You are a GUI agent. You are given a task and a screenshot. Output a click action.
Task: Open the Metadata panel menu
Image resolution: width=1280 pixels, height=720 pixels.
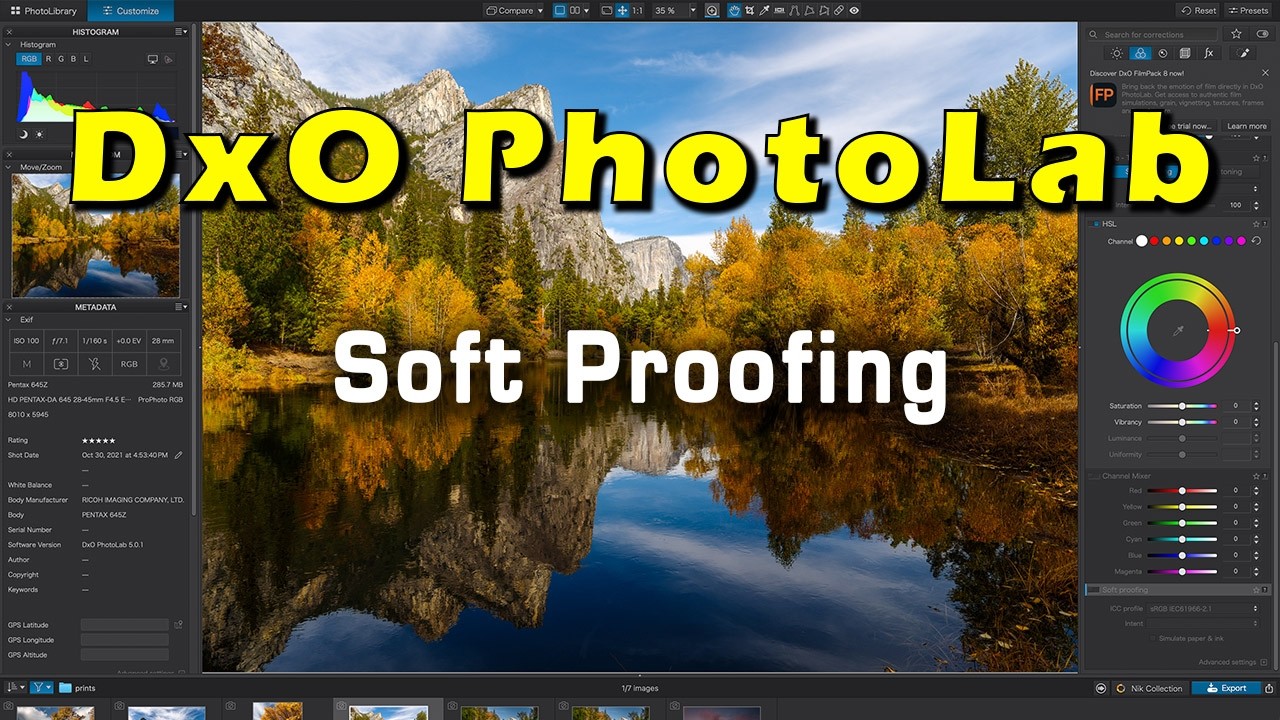coord(182,307)
